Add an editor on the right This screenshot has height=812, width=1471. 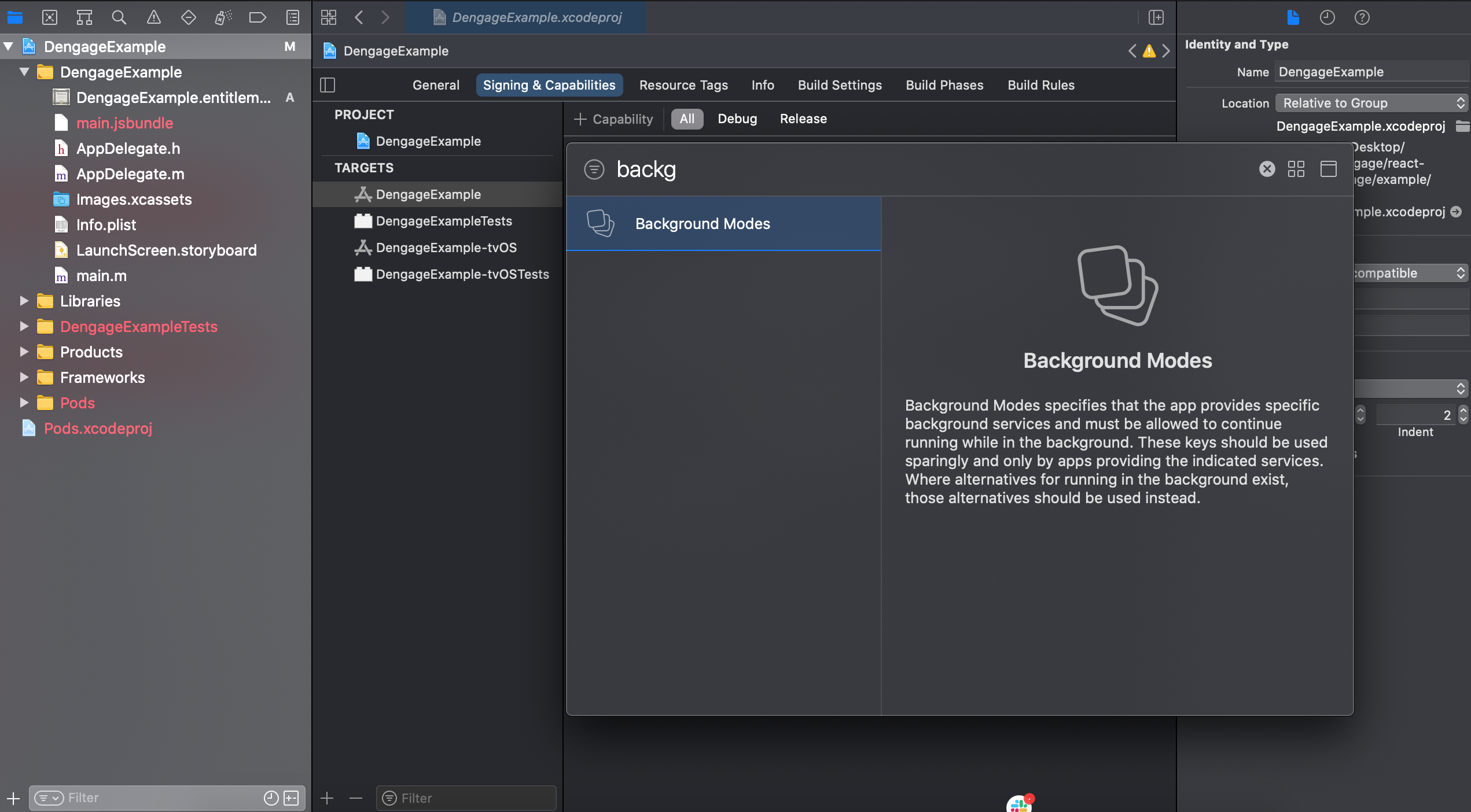(x=1156, y=17)
